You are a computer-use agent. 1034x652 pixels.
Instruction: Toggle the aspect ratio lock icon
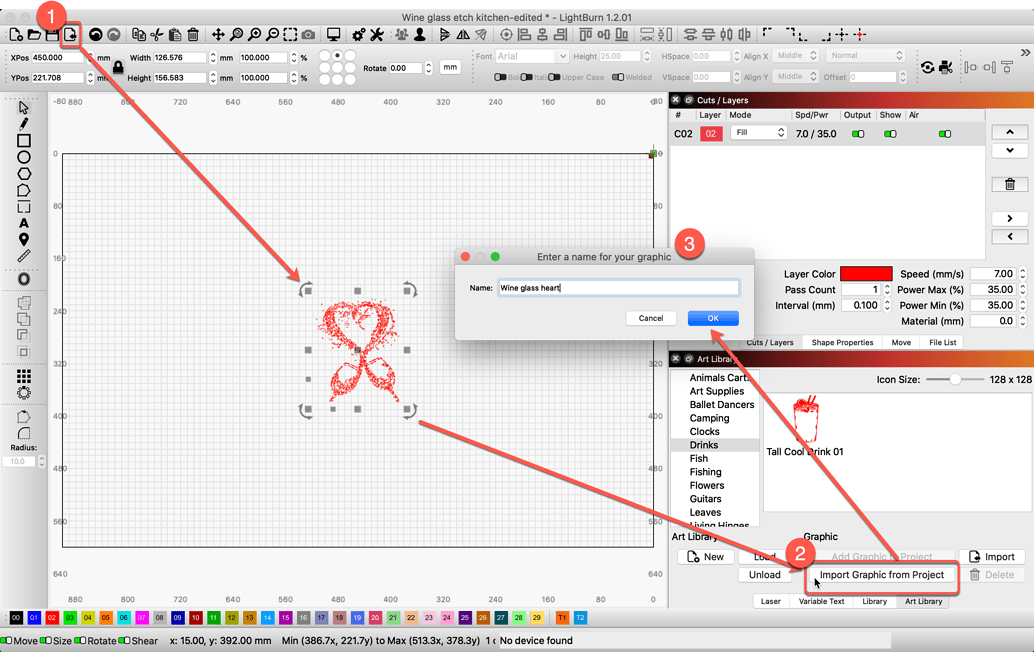118,67
